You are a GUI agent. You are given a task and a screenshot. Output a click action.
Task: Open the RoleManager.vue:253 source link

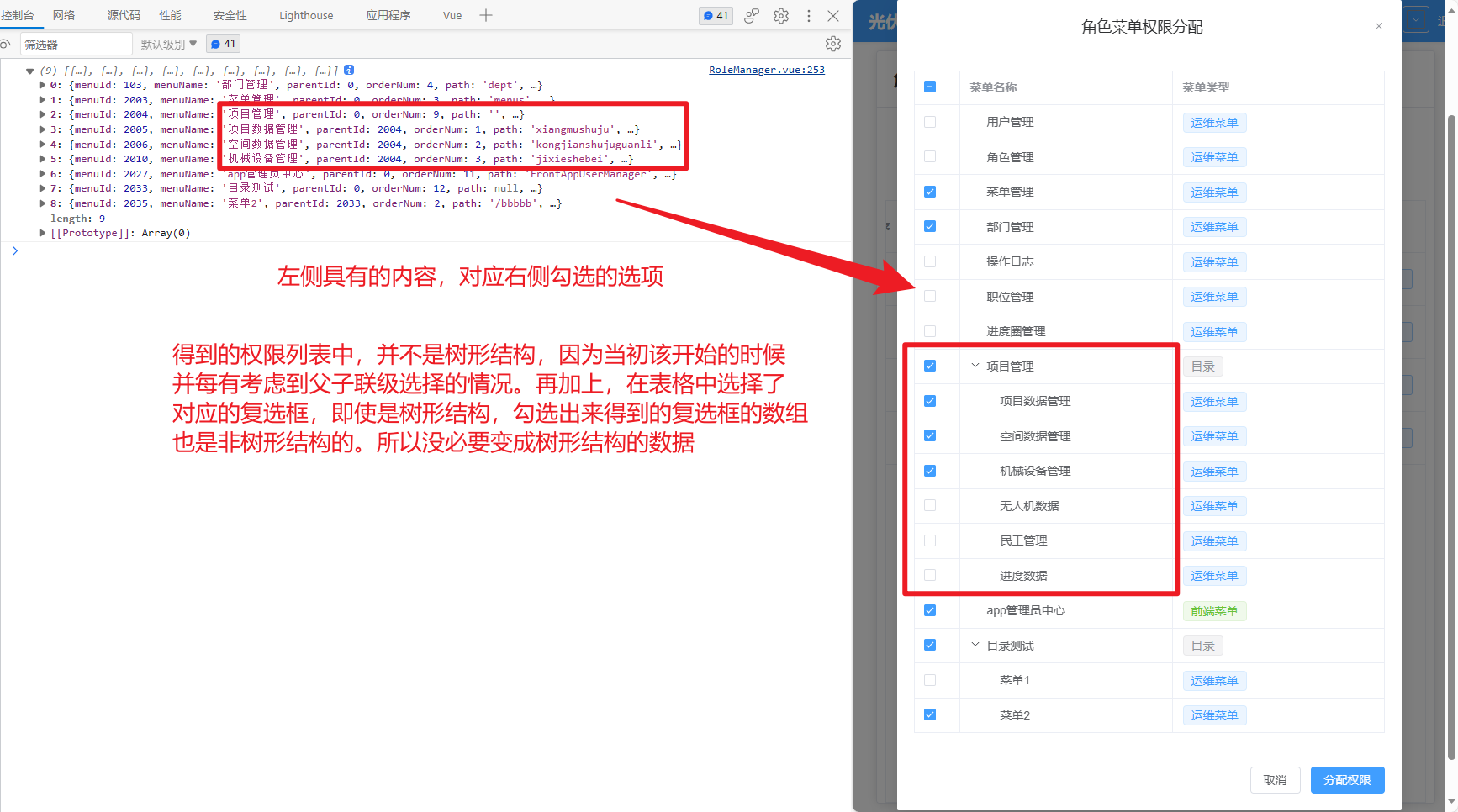click(x=766, y=70)
